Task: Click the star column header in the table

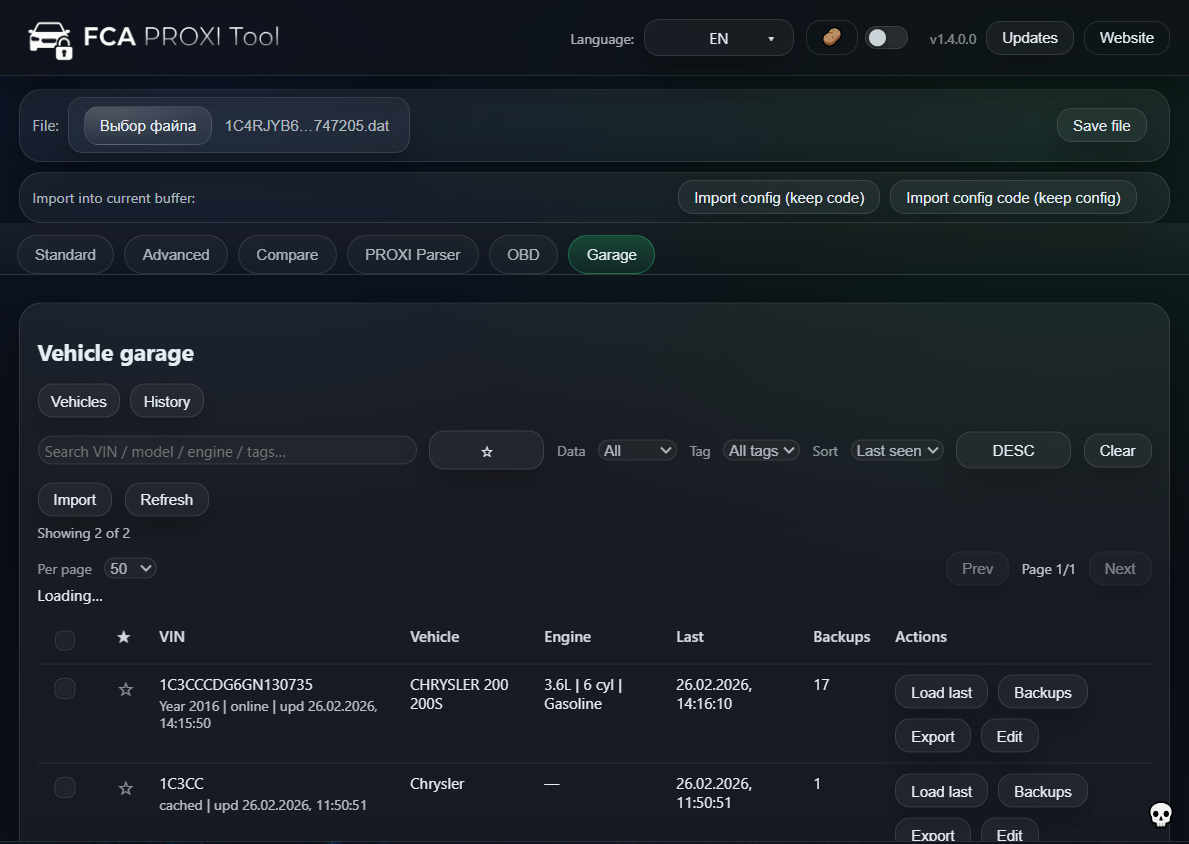Action: [123, 637]
